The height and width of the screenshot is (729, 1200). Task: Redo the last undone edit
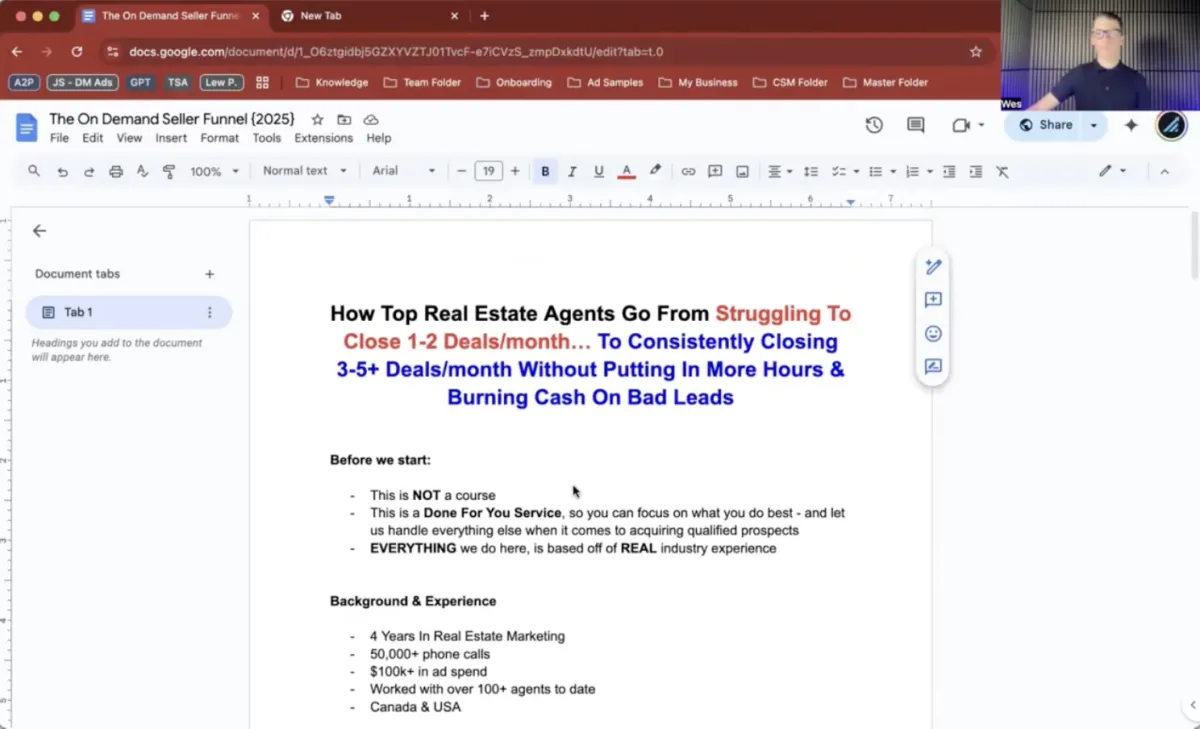click(x=89, y=171)
